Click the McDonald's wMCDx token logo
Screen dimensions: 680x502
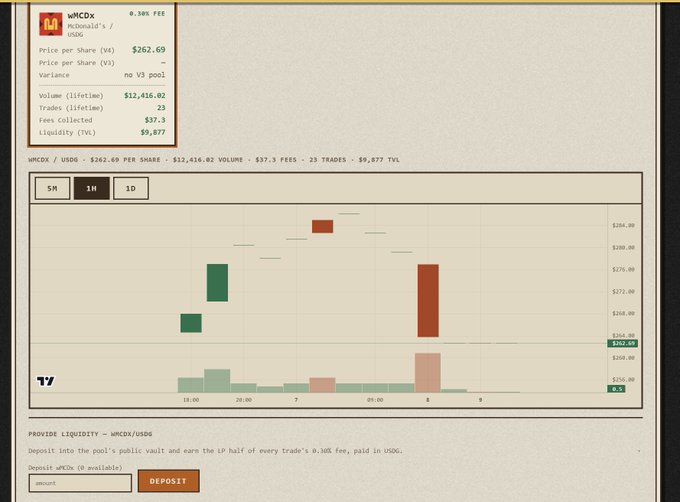51,24
